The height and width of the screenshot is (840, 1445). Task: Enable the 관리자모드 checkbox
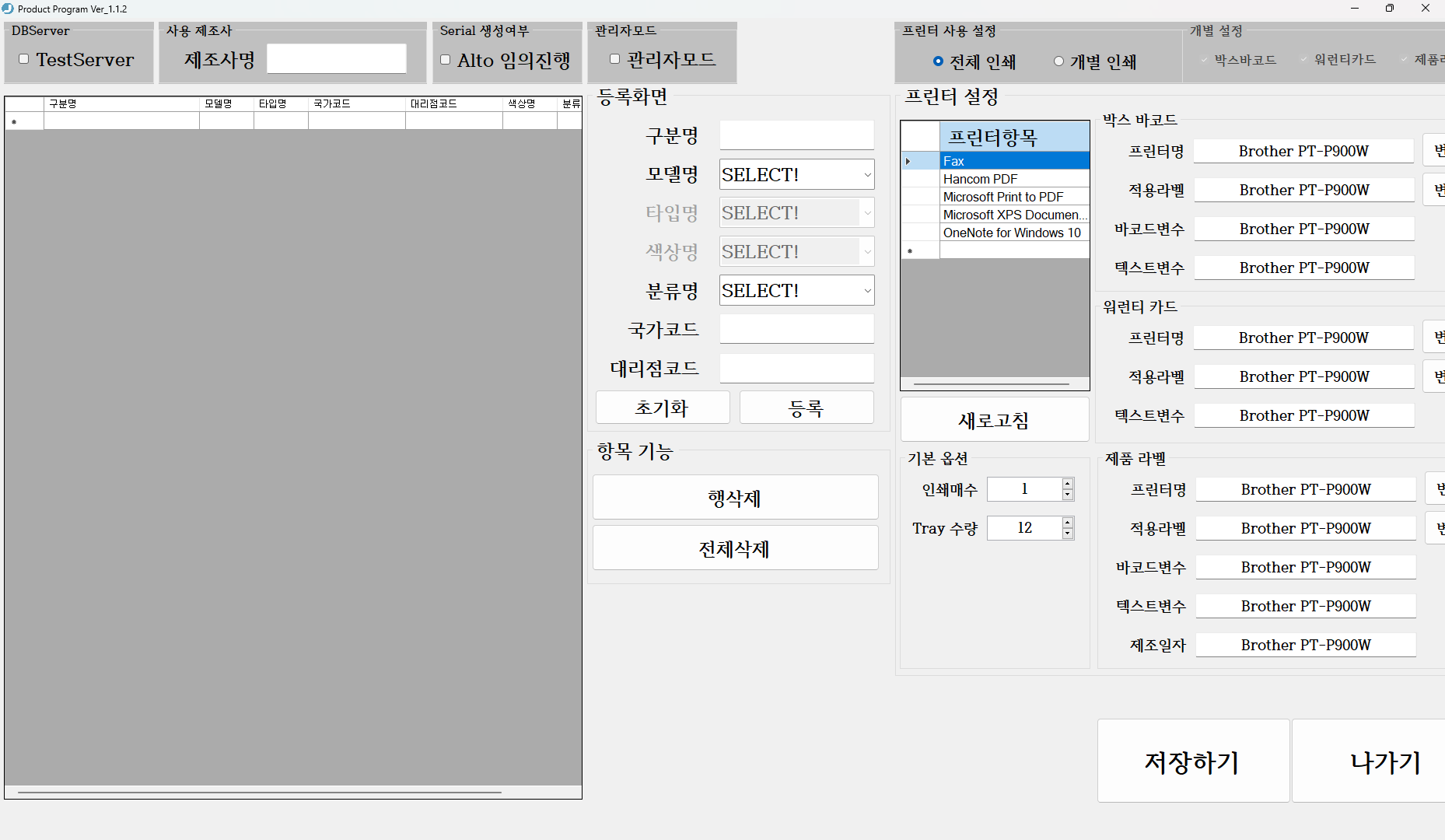[x=614, y=59]
